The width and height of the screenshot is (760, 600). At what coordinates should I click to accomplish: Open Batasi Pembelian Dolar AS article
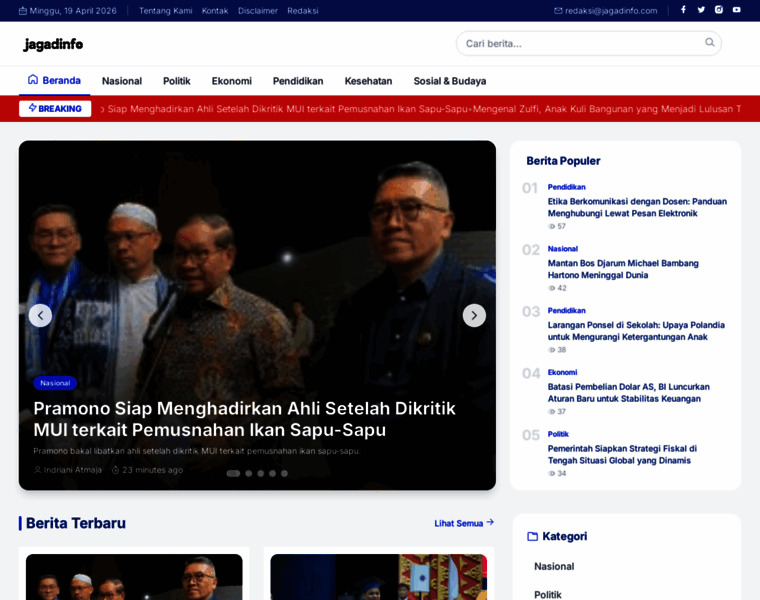pos(629,393)
